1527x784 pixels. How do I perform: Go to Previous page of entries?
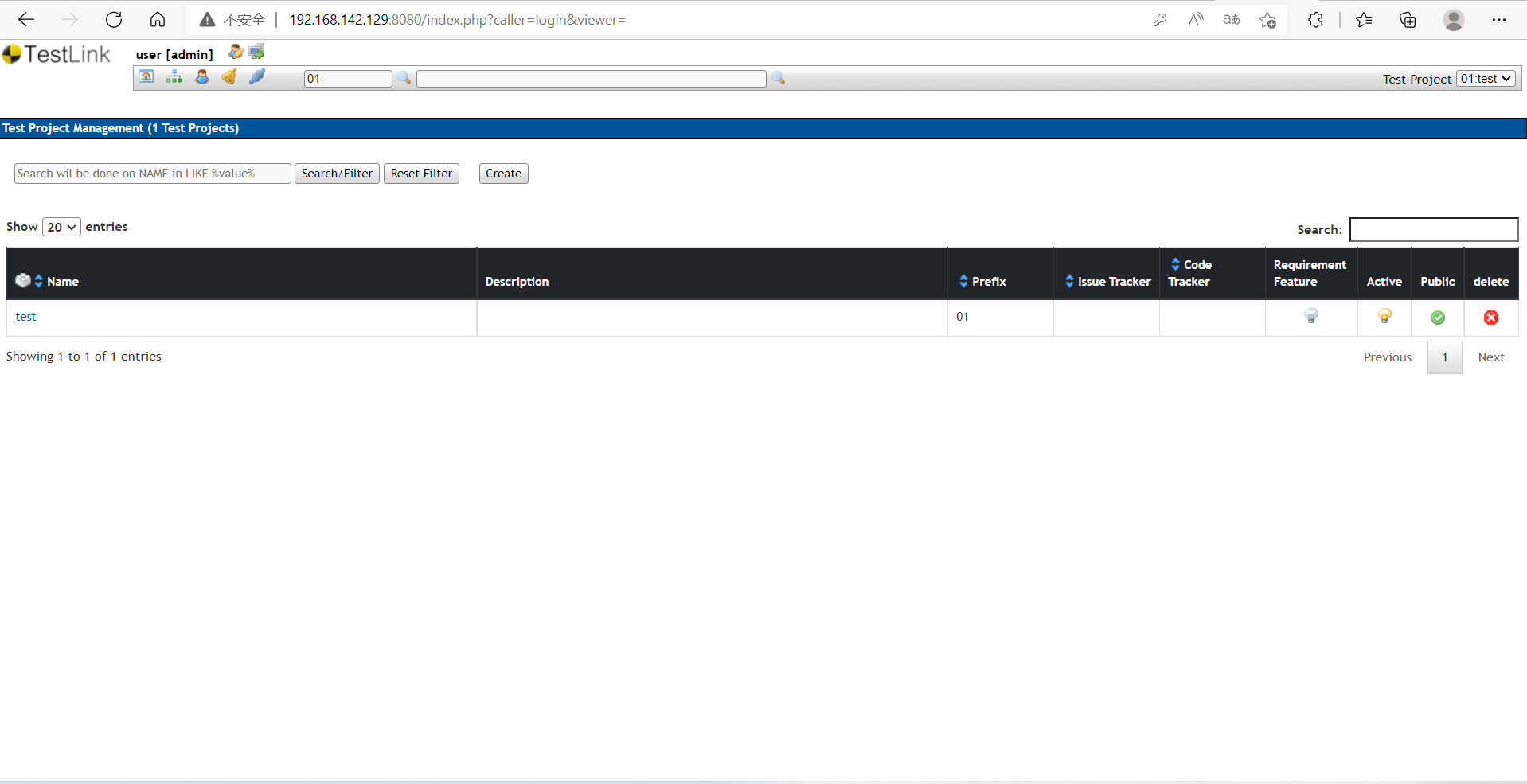(1387, 357)
